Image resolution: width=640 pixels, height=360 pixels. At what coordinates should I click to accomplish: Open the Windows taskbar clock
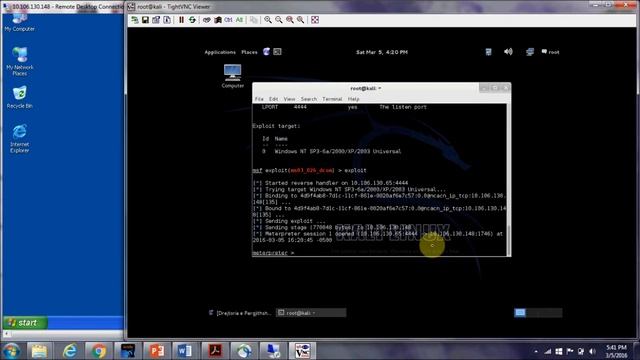[x=616, y=351]
